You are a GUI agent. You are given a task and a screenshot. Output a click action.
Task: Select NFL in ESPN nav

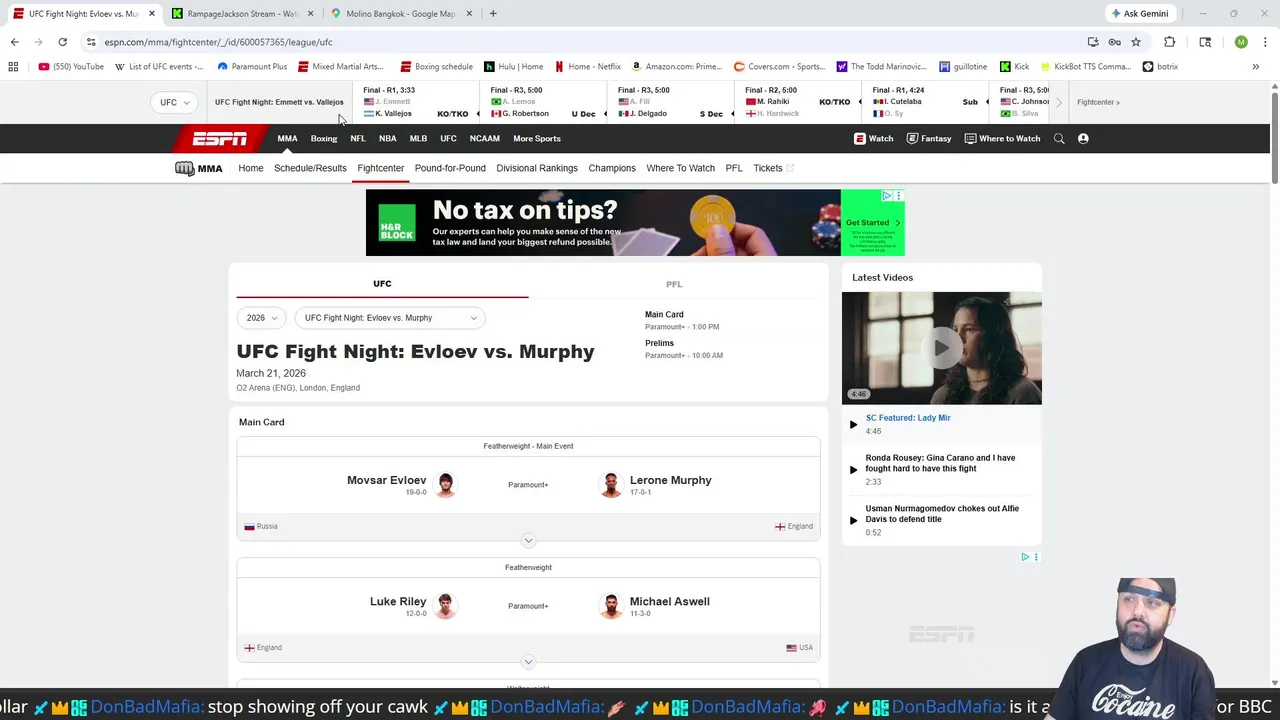tap(358, 139)
